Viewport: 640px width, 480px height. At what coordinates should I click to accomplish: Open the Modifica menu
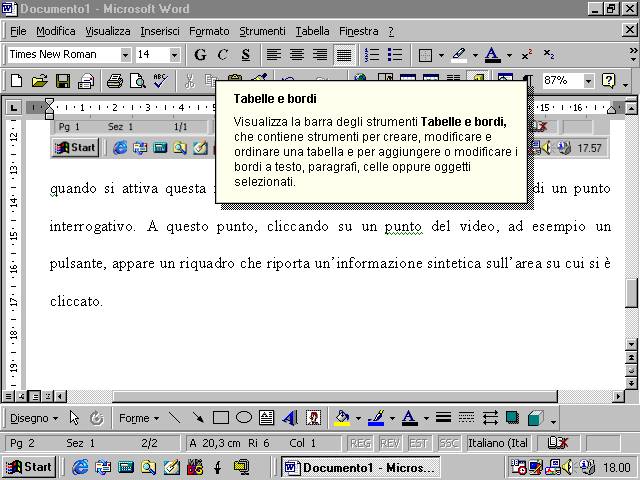pos(56,31)
